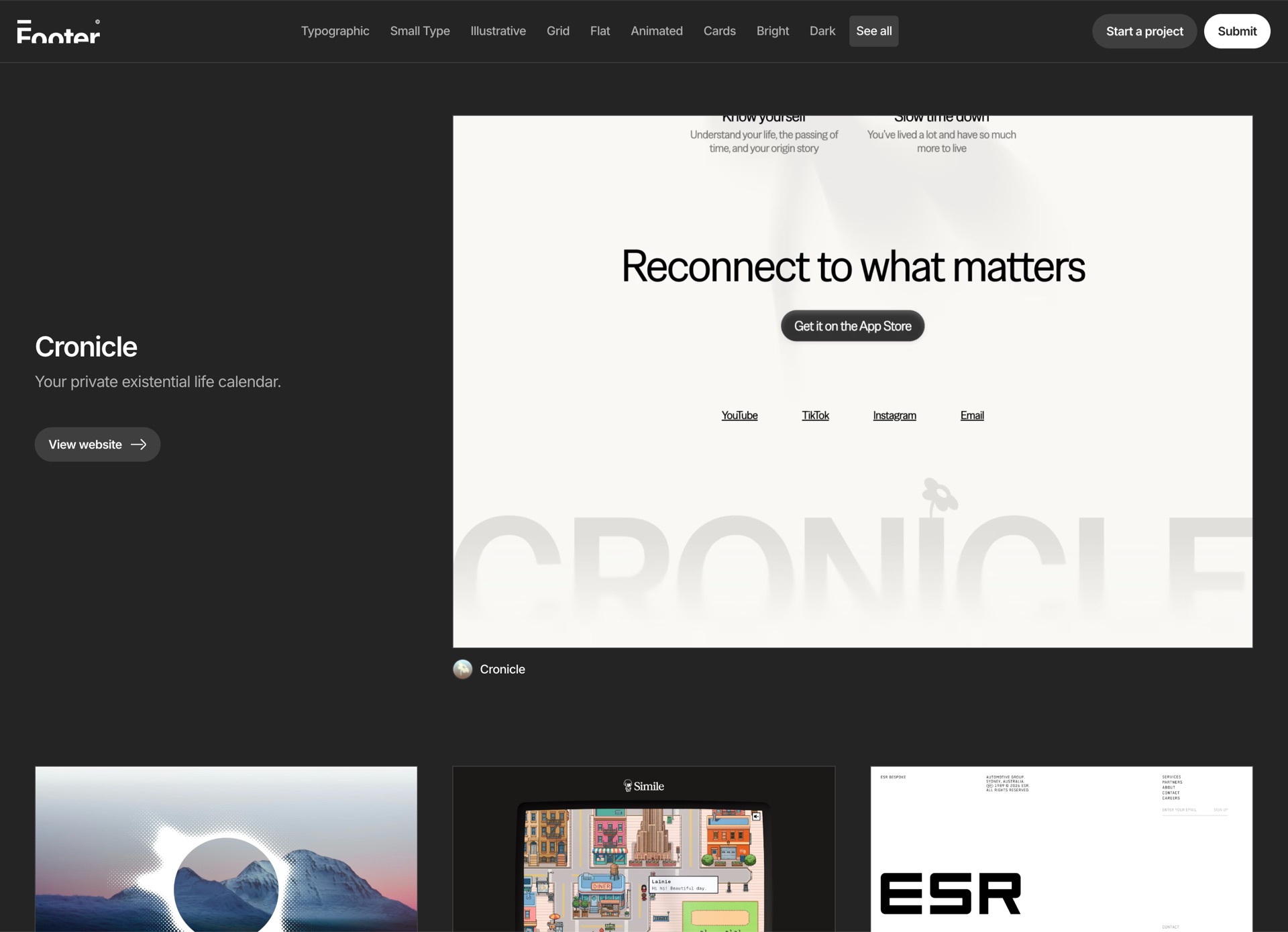Click the Submit button
Screen dimensions: 1288x932
tap(1236, 31)
